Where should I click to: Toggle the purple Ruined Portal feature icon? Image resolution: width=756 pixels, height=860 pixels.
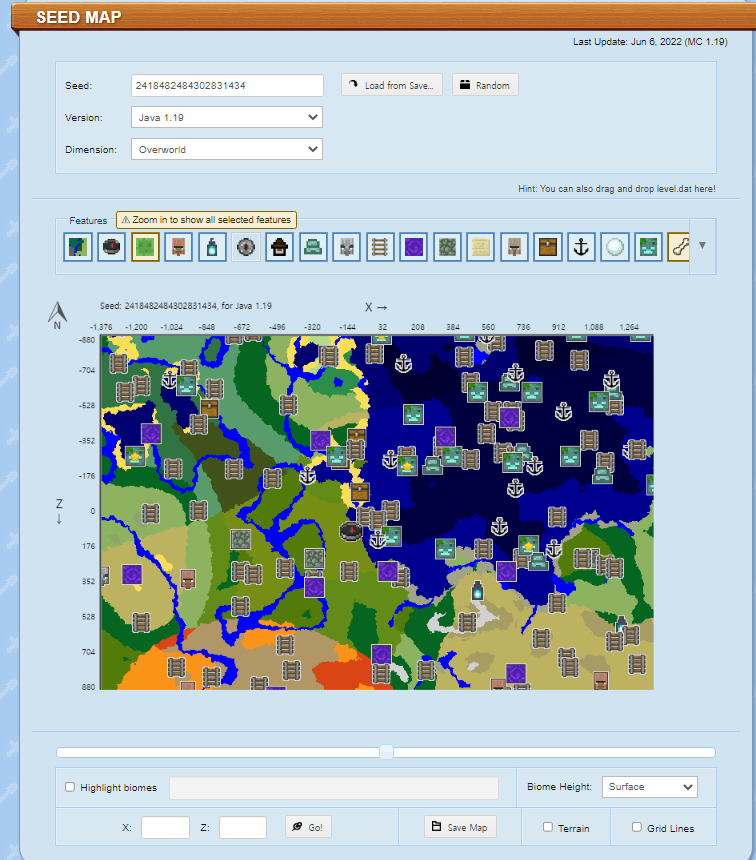click(x=414, y=247)
